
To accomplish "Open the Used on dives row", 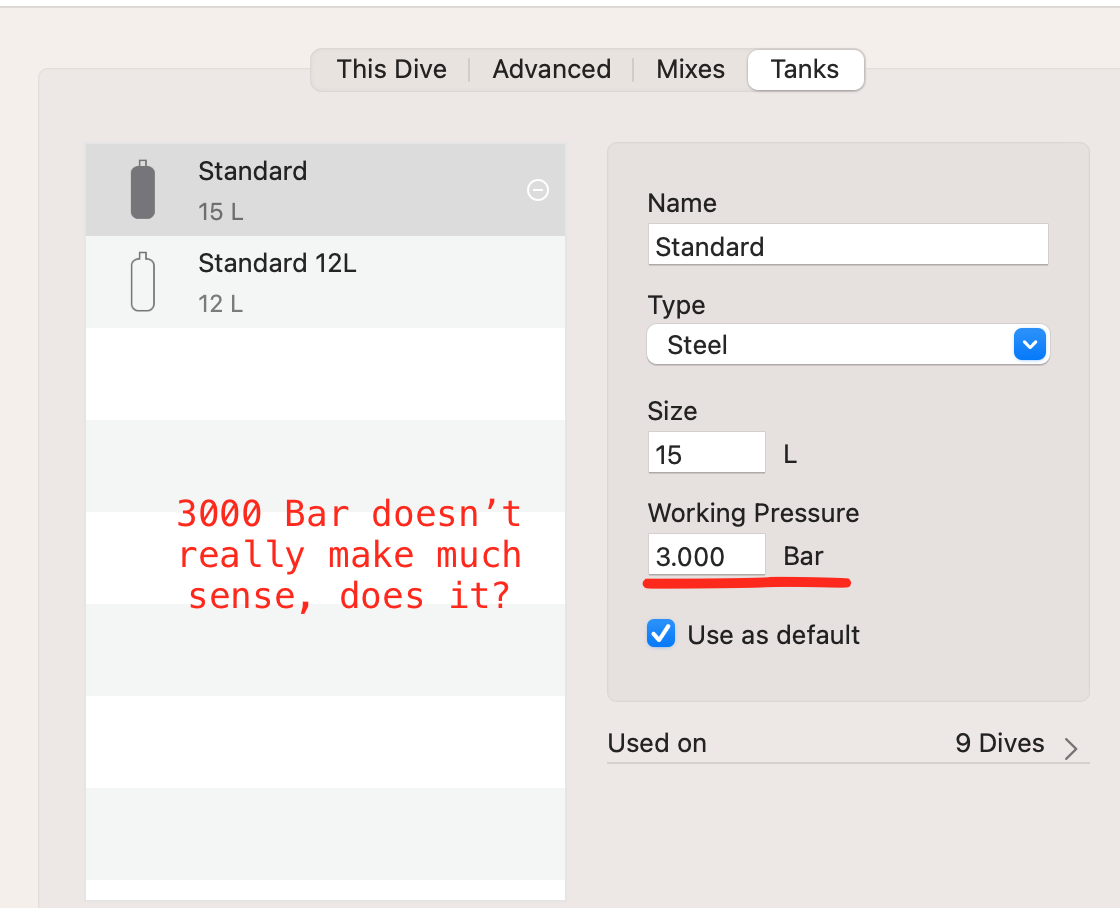I will (847, 744).
